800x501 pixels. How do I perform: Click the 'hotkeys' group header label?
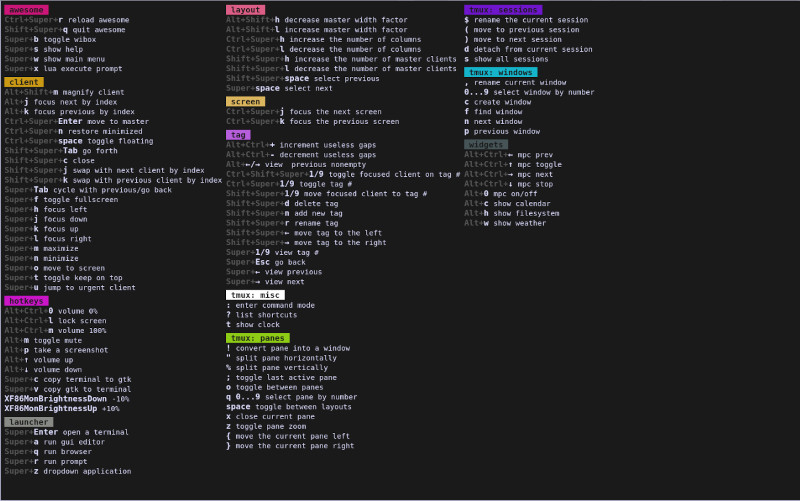27,301
